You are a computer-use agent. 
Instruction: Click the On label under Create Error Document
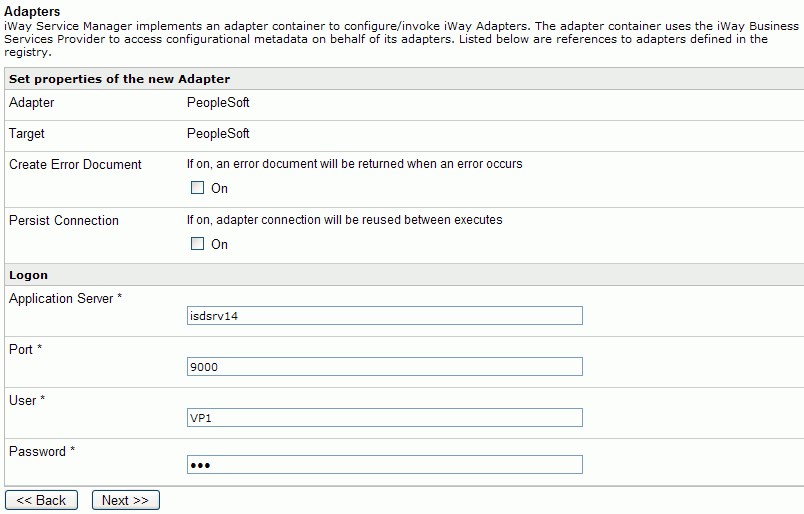click(x=219, y=188)
